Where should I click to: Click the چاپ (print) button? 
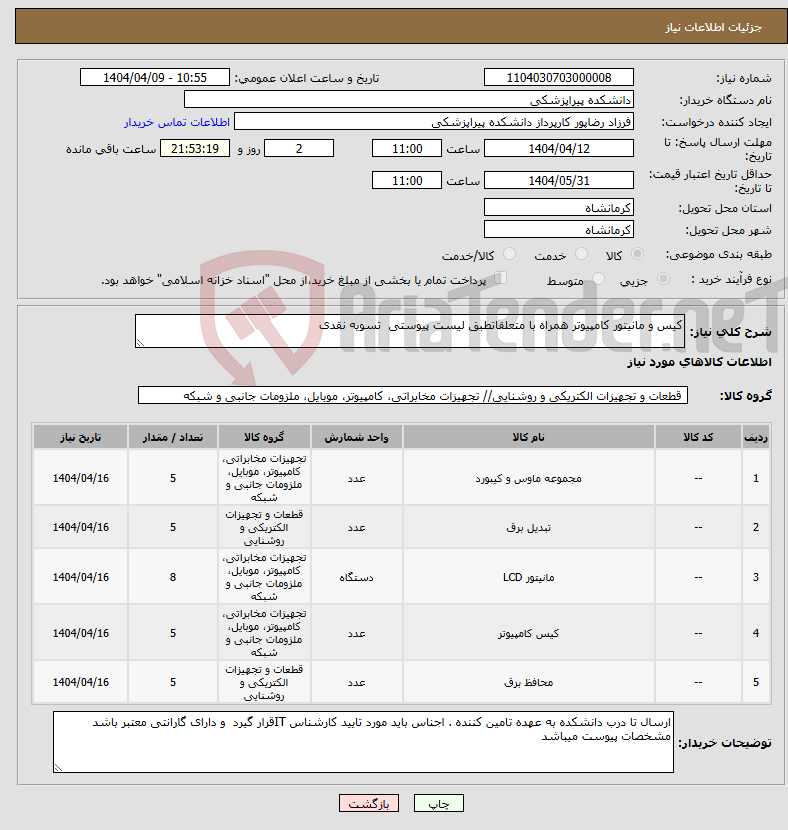coord(438,804)
